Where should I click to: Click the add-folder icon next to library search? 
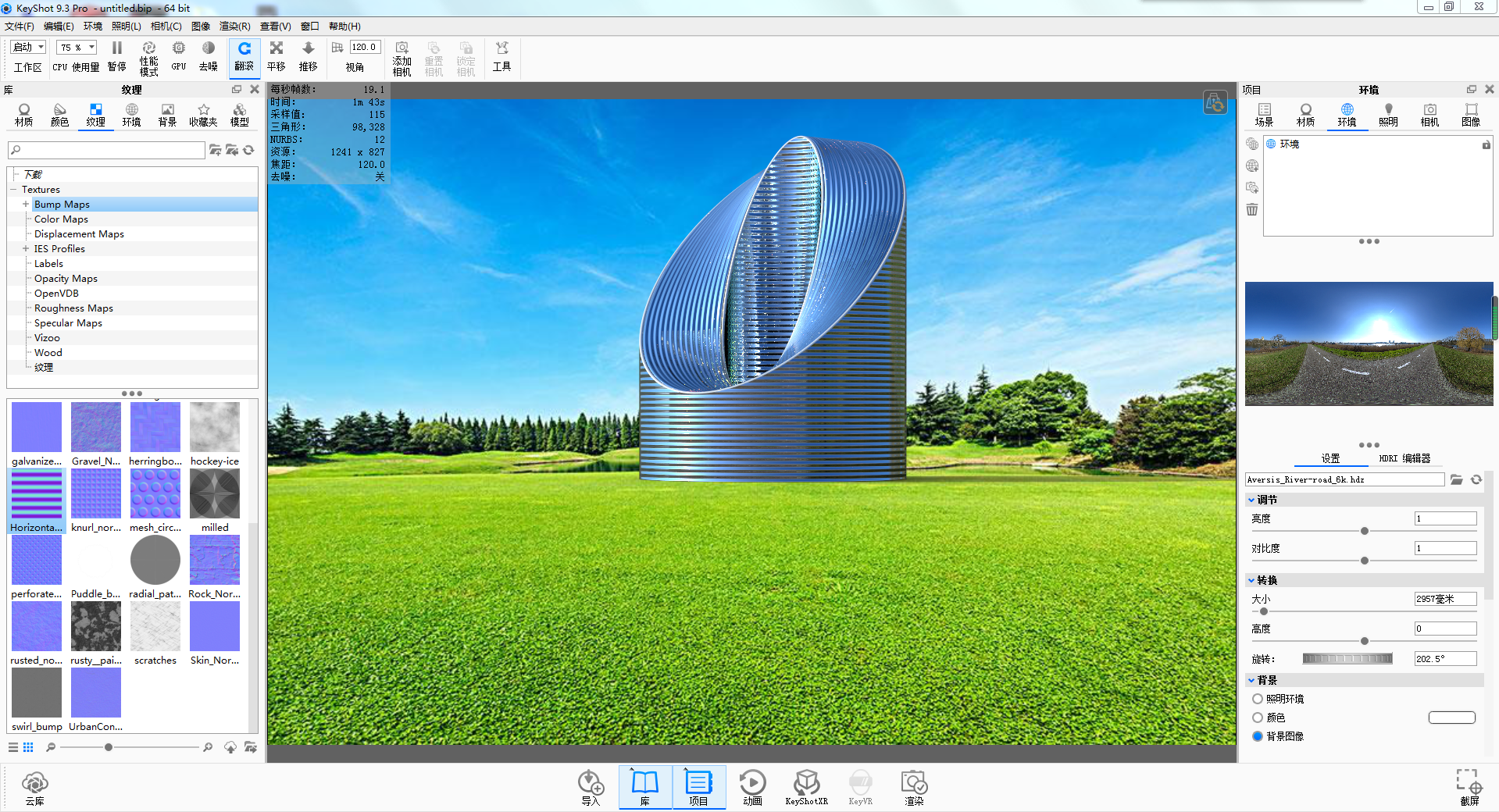point(216,150)
